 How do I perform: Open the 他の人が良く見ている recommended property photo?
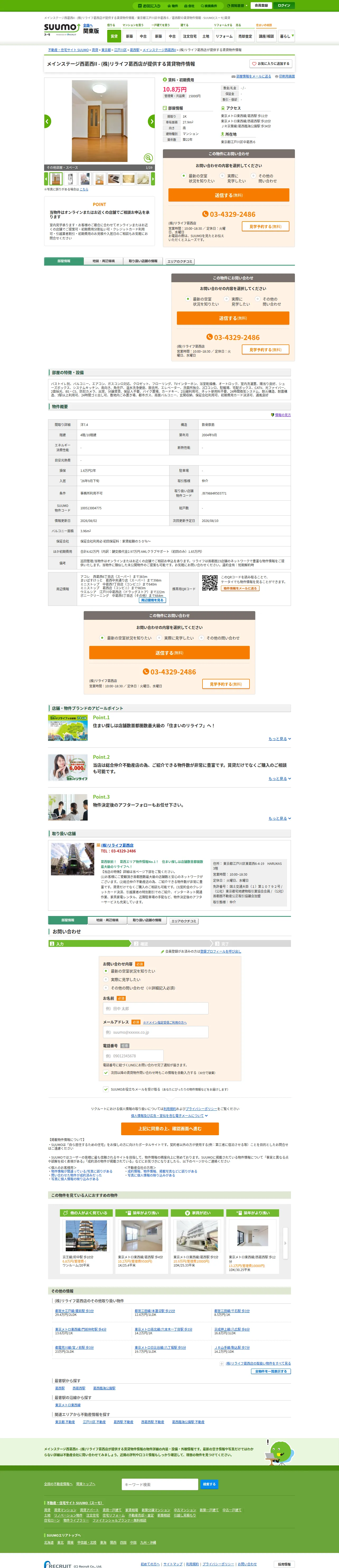[86, 1236]
